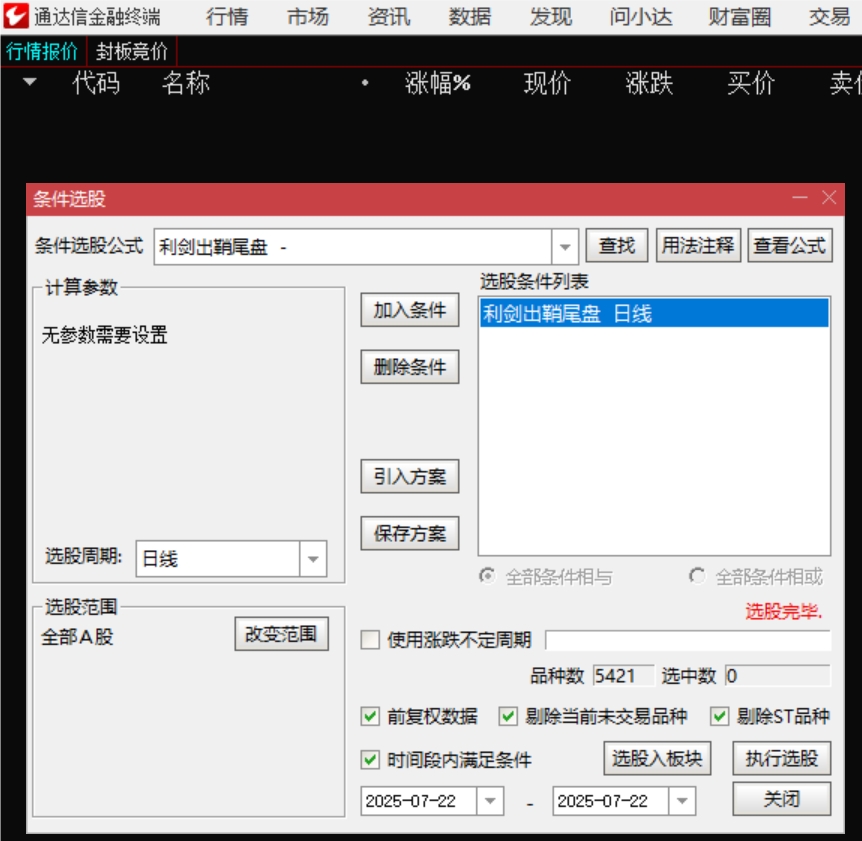This screenshot has height=841, width=862.
Task: Click the 引入方案 button
Action: coord(410,477)
